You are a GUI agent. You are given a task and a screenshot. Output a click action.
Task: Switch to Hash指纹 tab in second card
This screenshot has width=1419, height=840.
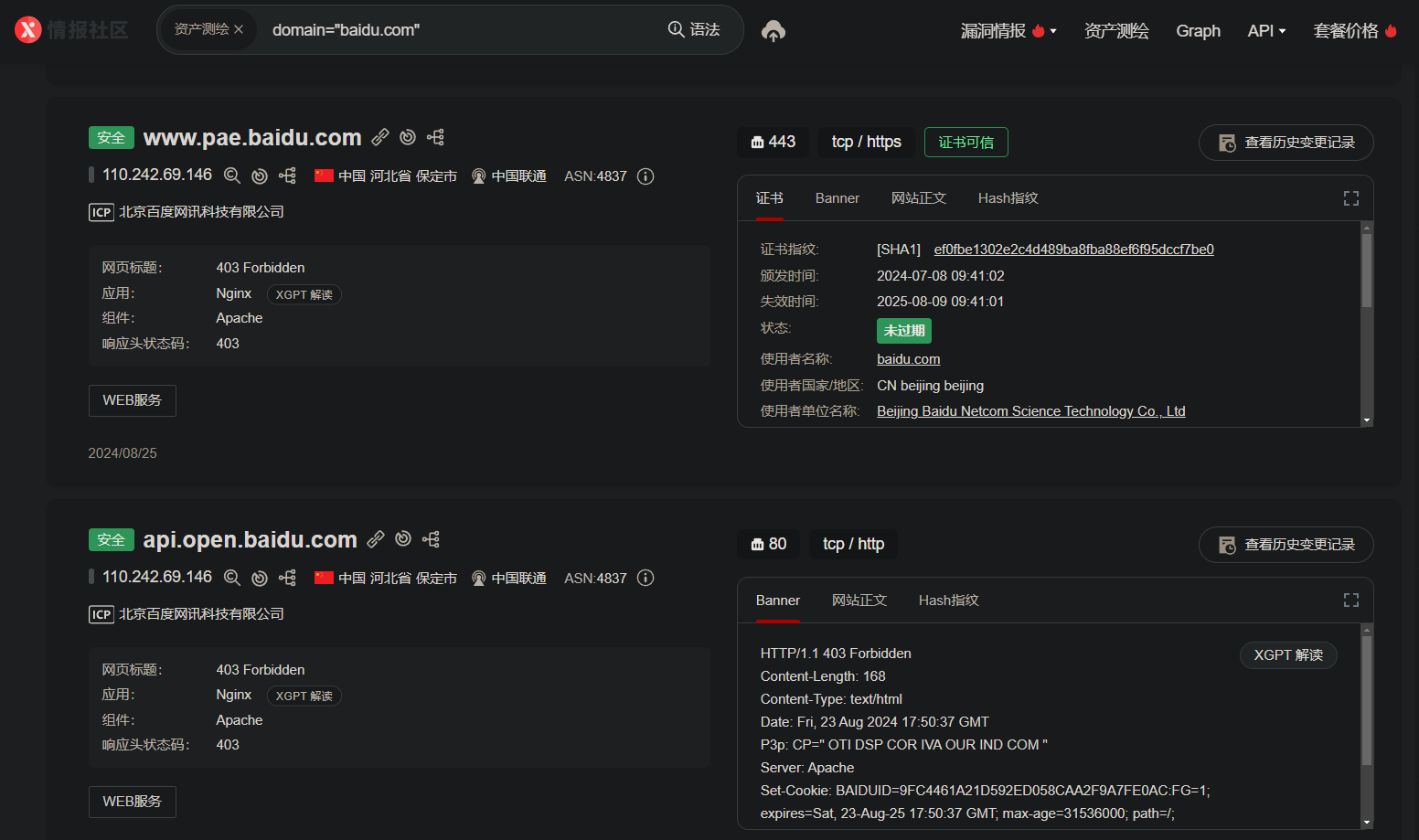[x=948, y=601]
